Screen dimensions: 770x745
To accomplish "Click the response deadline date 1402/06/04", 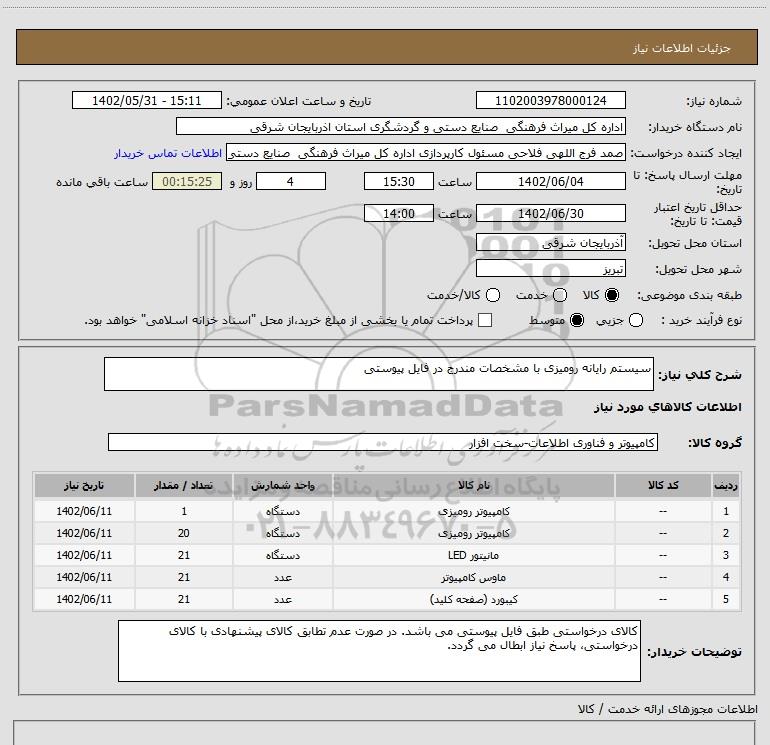I will tap(550, 181).
